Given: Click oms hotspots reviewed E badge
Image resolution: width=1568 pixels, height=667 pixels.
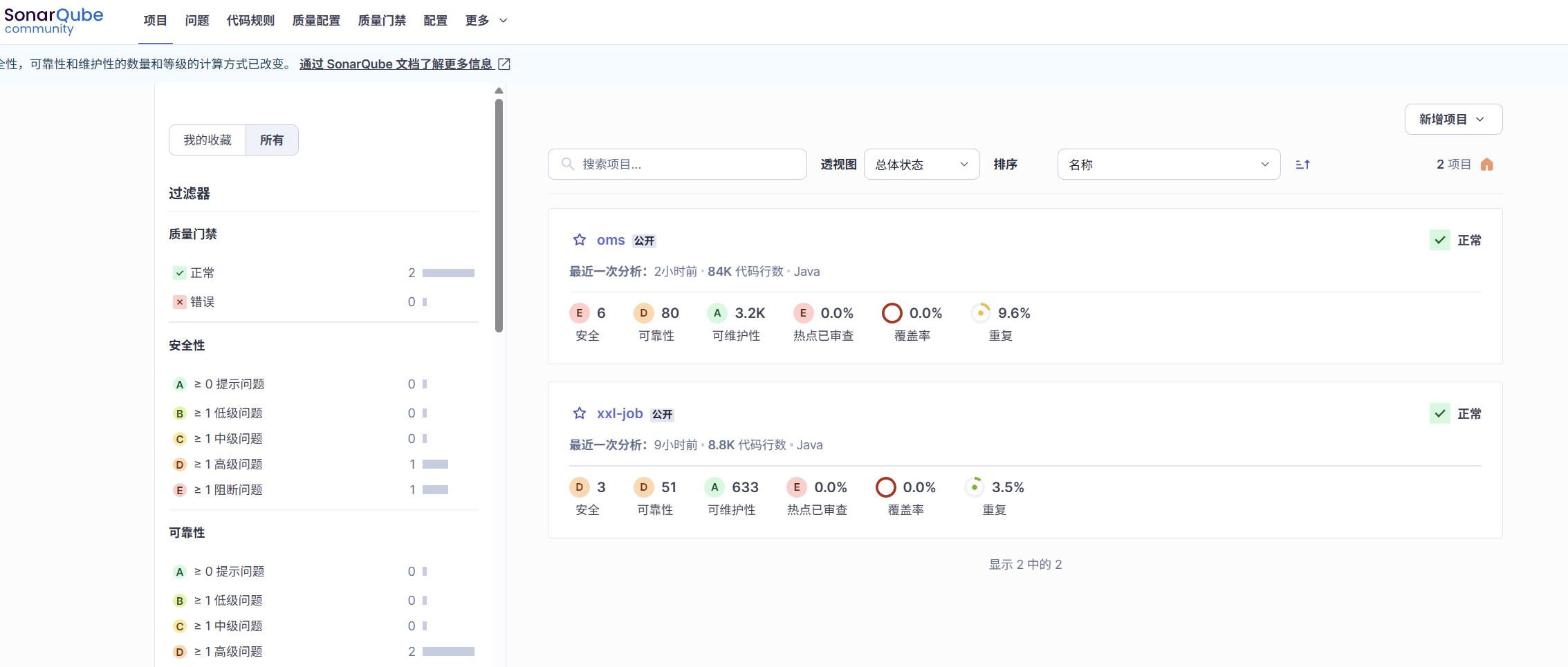Looking at the screenshot, I should click(803, 313).
